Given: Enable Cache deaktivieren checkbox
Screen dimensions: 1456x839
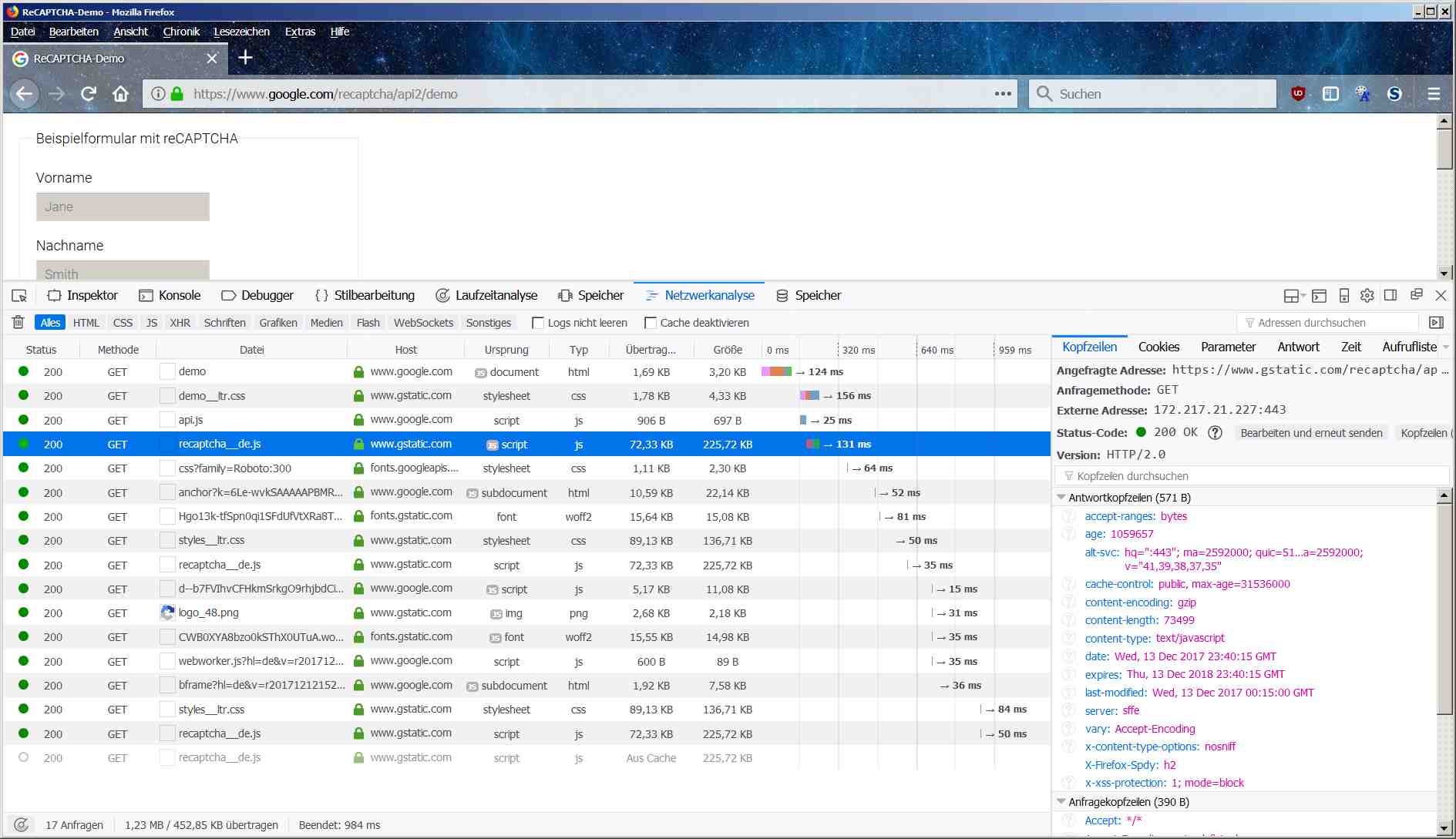Looking at the screenshot, I should coord(651,323).
